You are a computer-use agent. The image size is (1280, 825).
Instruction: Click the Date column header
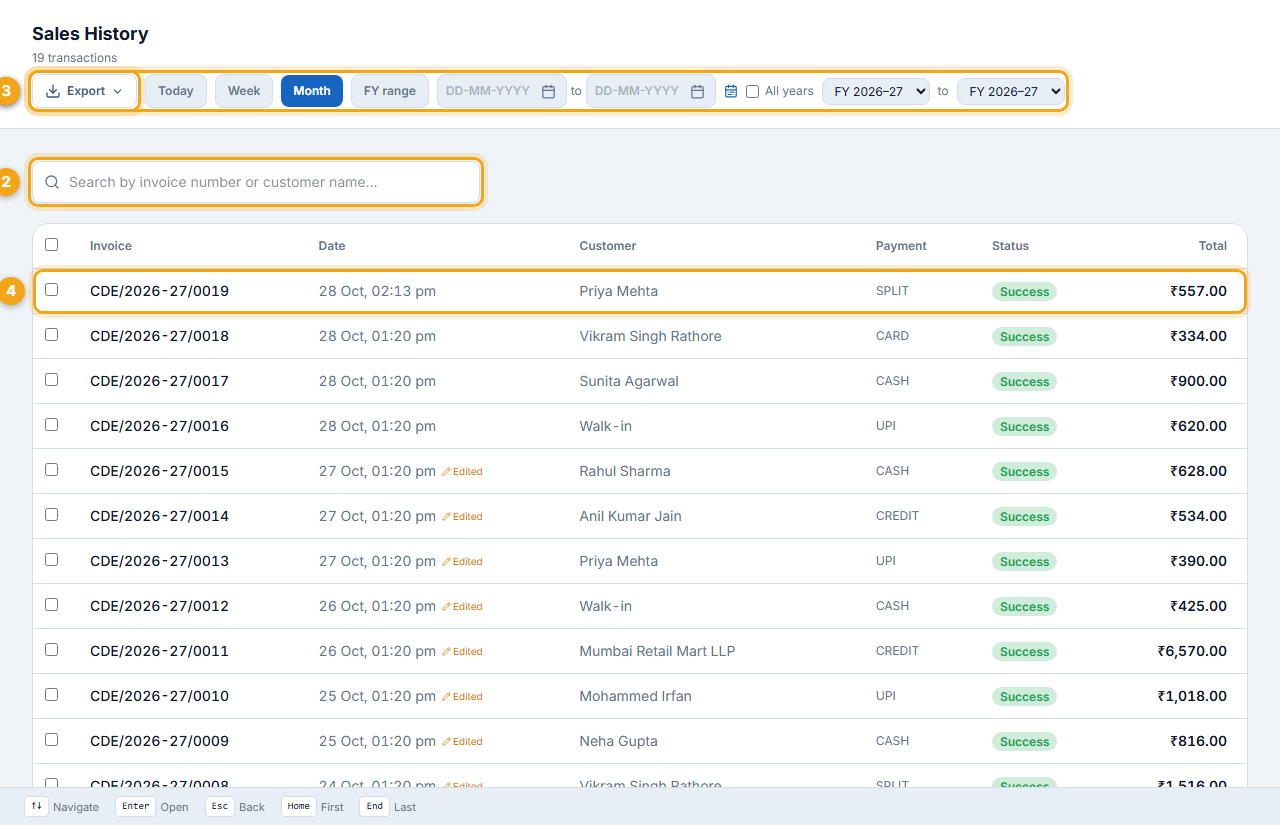(x=332, y=246)
